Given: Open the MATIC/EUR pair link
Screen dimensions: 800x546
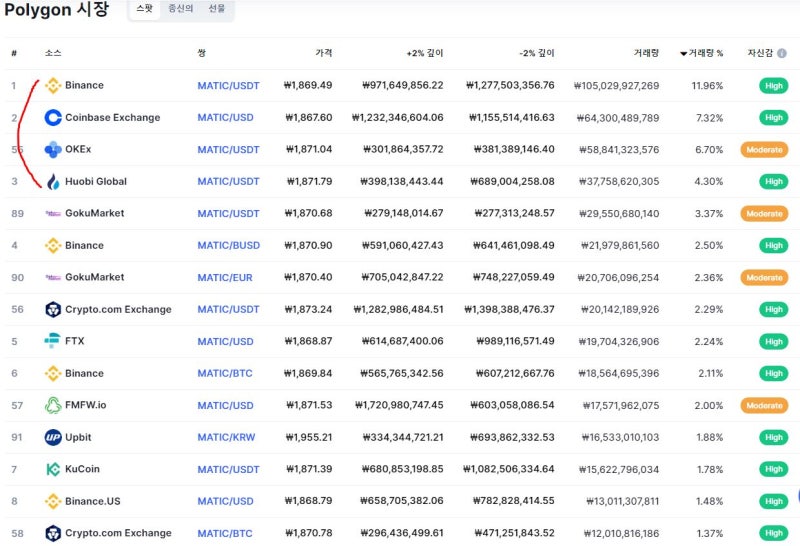Looking at the screenshot, I should click(225, 278).
